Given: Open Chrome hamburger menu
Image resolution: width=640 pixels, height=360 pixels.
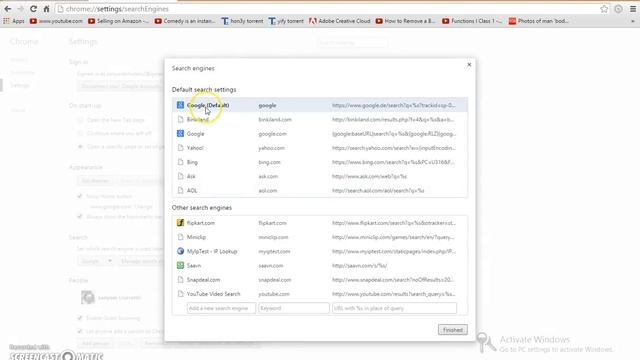Looking at the screenshot, I should 633,9.
